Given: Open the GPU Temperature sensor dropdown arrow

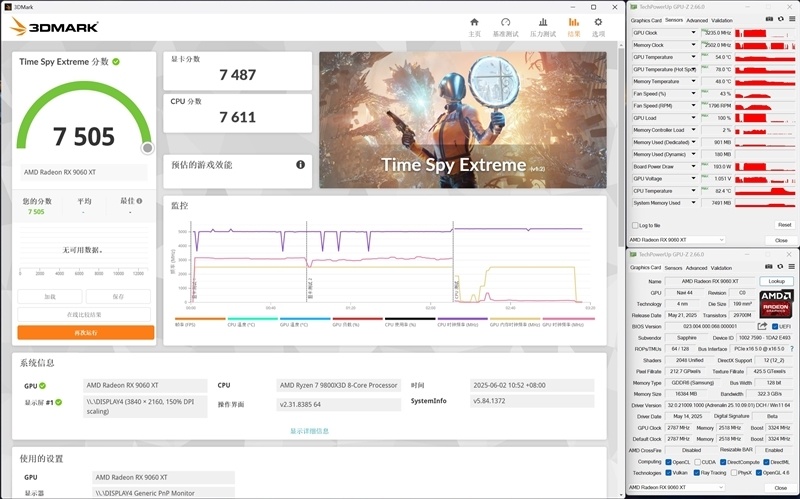Looking at the screenshot, I should [x=693, y=57].
